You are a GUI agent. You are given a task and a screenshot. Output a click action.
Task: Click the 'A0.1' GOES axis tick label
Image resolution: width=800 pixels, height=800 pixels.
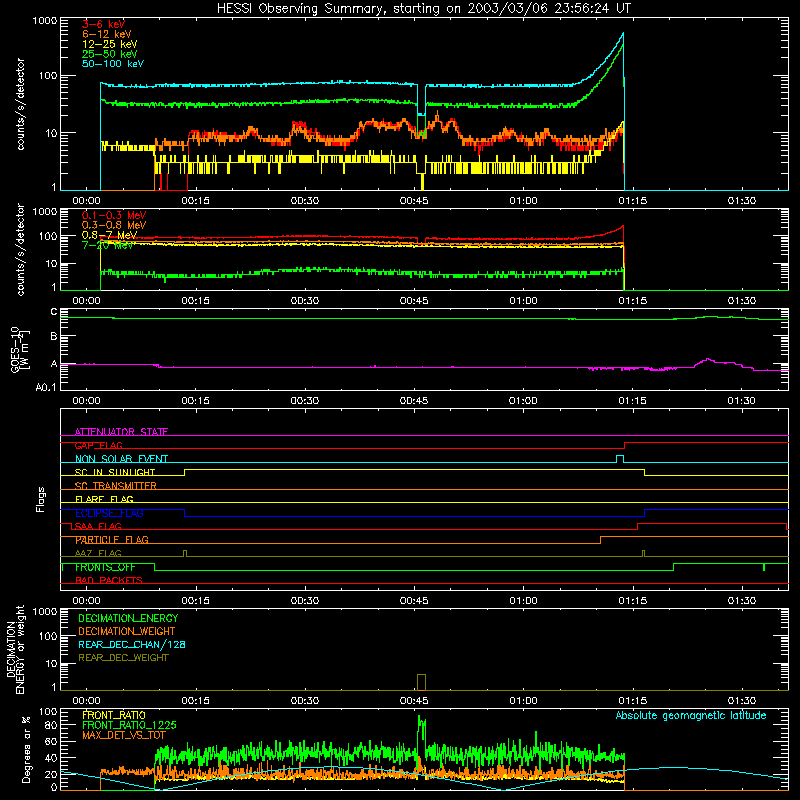tap(46, 388)
